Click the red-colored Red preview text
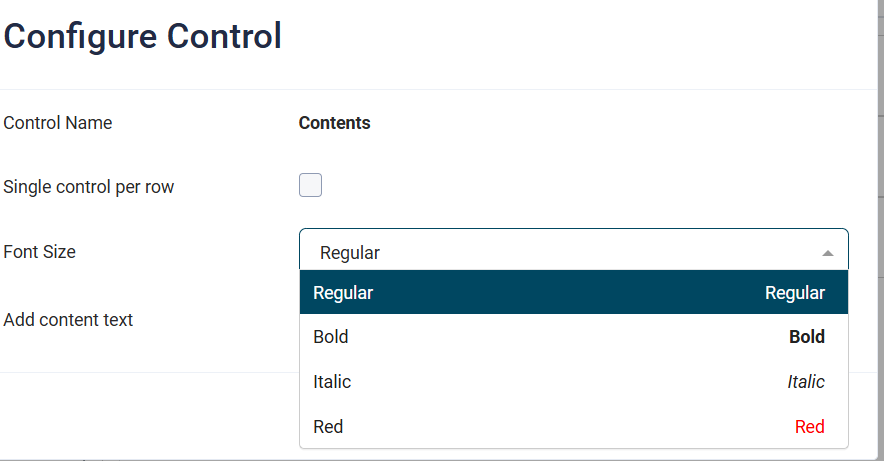This screenshot has height=461, width=884. click(809, 427)
